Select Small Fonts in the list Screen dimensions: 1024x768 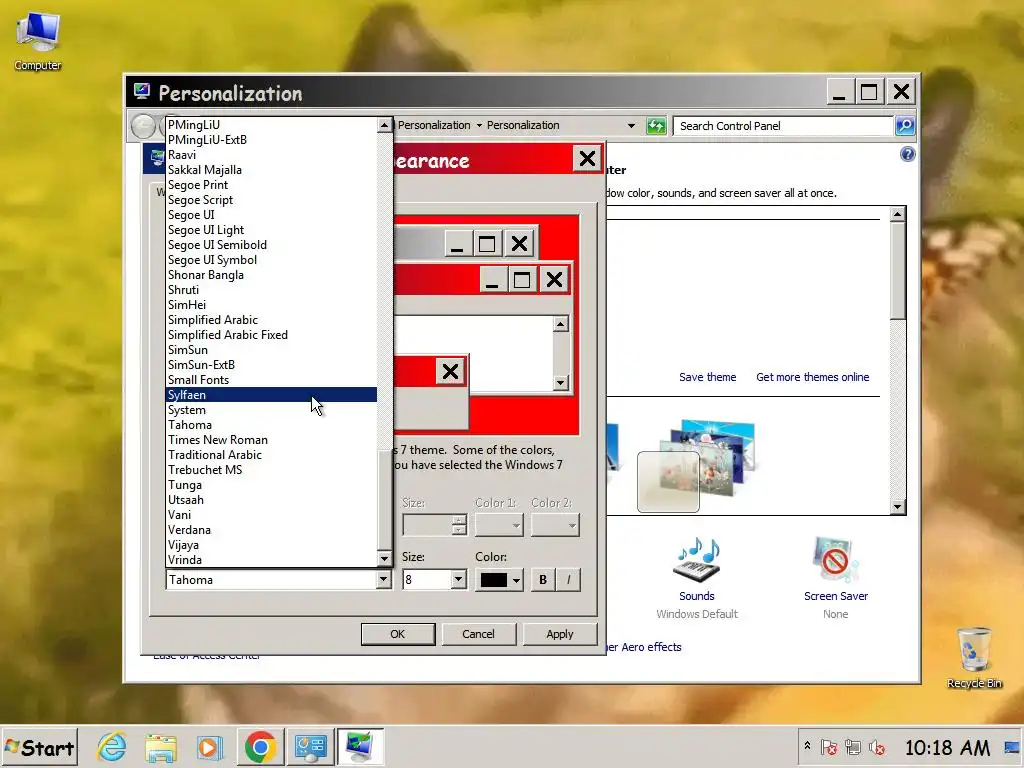click(272, 379)
